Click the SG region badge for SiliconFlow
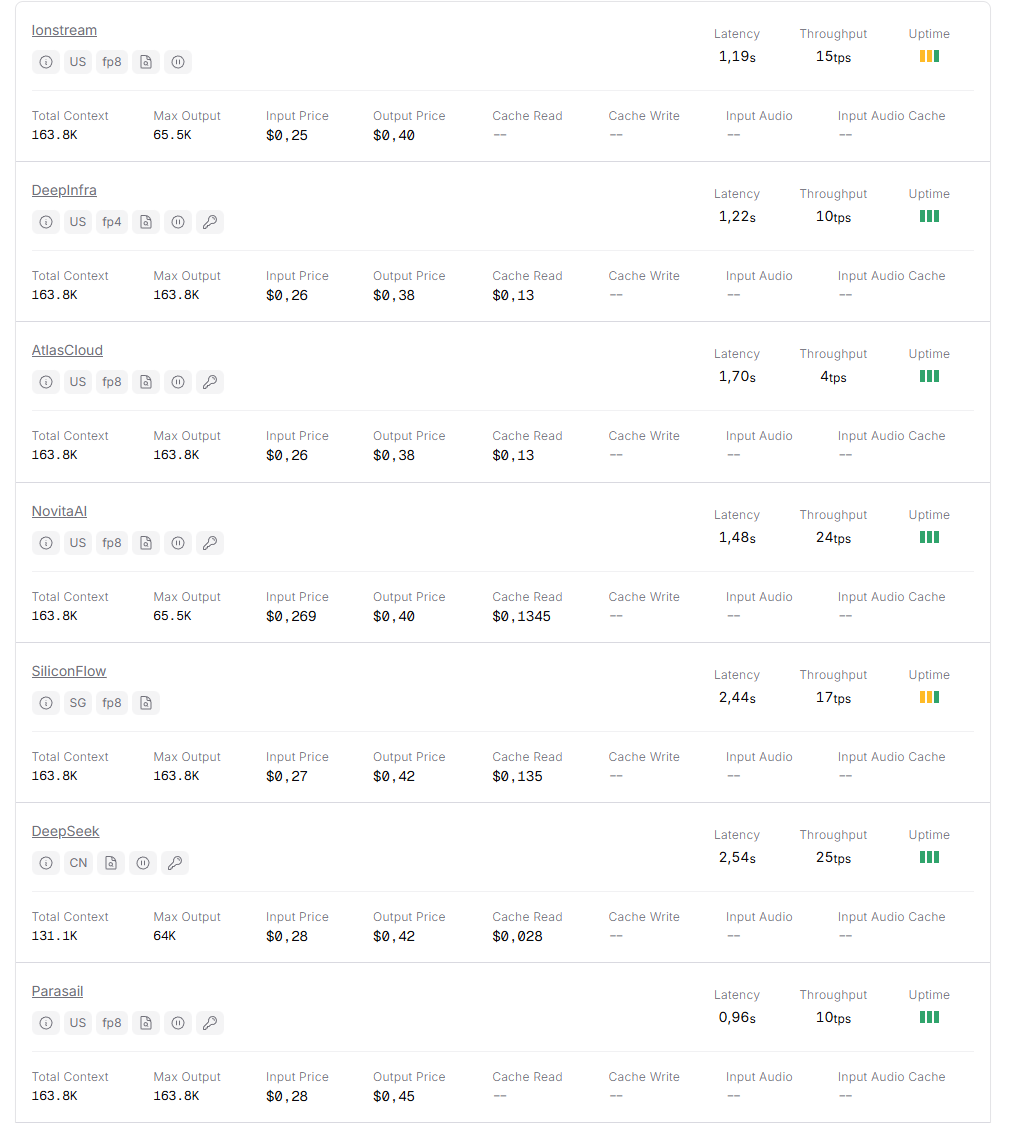Screen dimensions: 1011x1123 (x=78, y=703)
